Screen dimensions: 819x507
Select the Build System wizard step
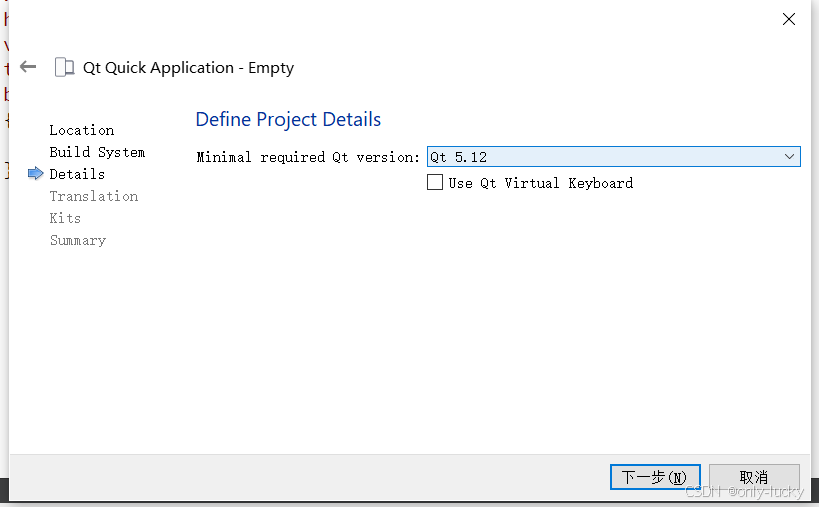97,152
